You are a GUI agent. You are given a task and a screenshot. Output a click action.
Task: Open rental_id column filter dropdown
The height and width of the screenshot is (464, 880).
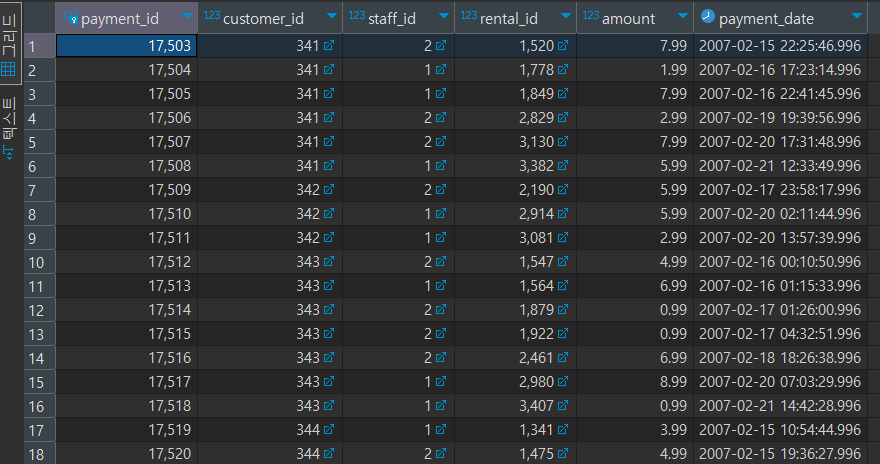pos(566,16)
